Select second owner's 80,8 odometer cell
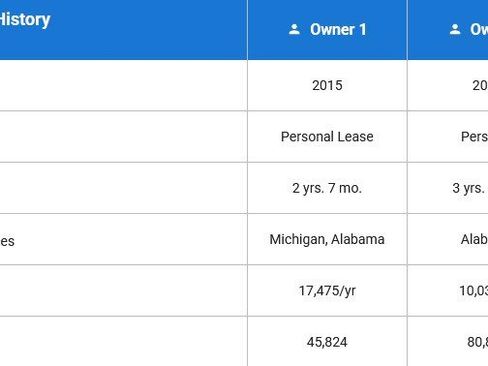This screenshot has height=366, width=488. click(477, 342)
